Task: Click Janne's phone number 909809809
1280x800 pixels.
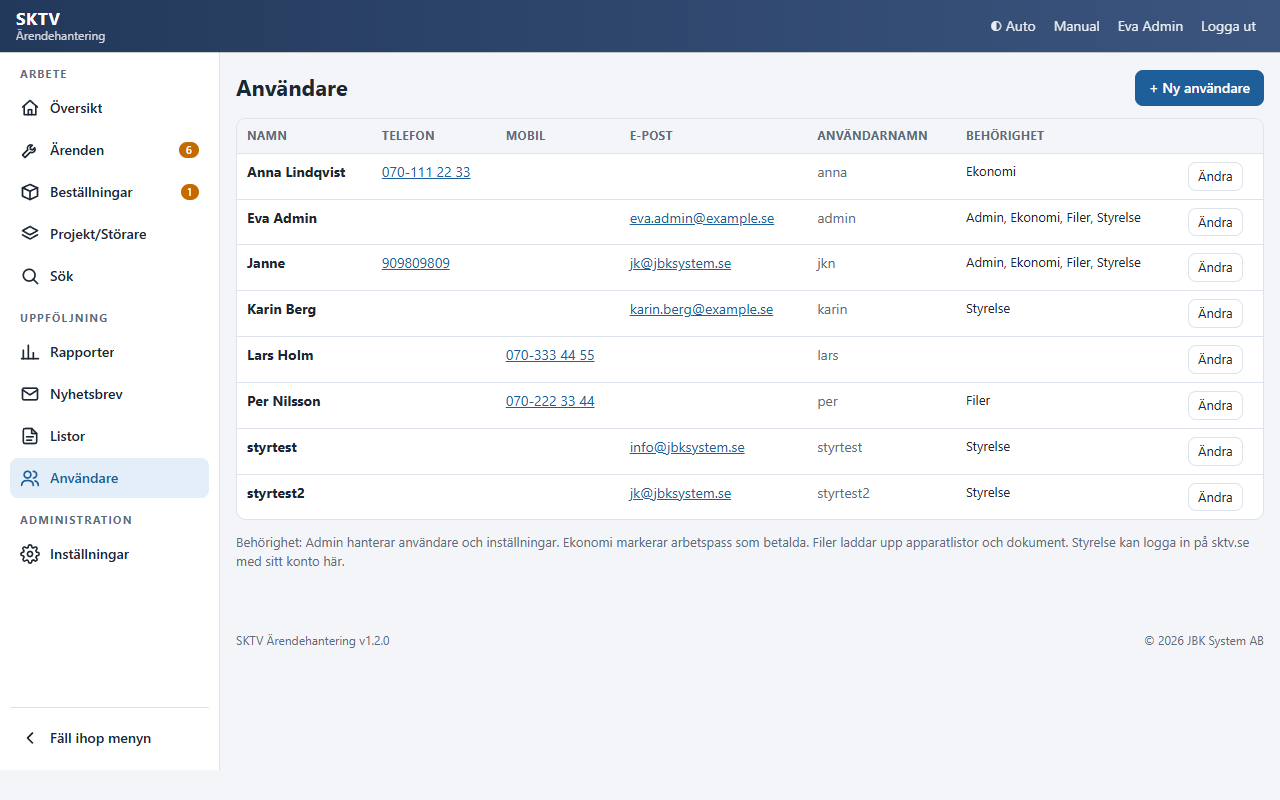Action: click(x=416, y=263)
